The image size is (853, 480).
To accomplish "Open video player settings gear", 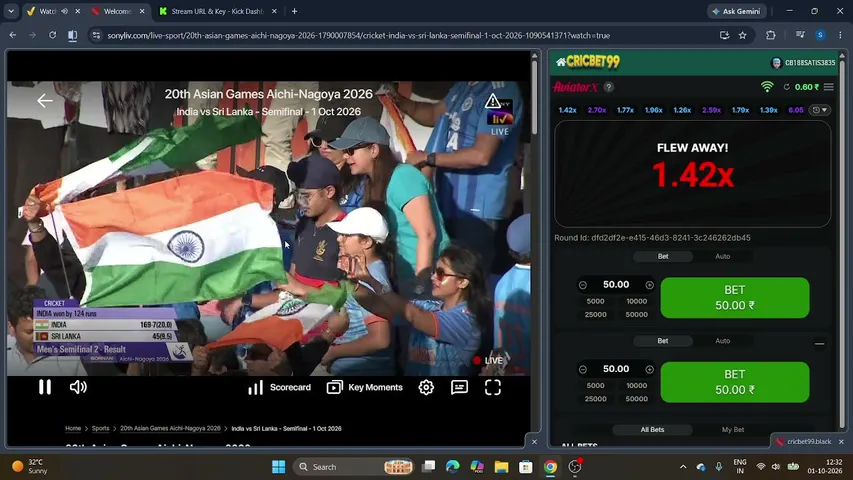I will pos(426,387).
